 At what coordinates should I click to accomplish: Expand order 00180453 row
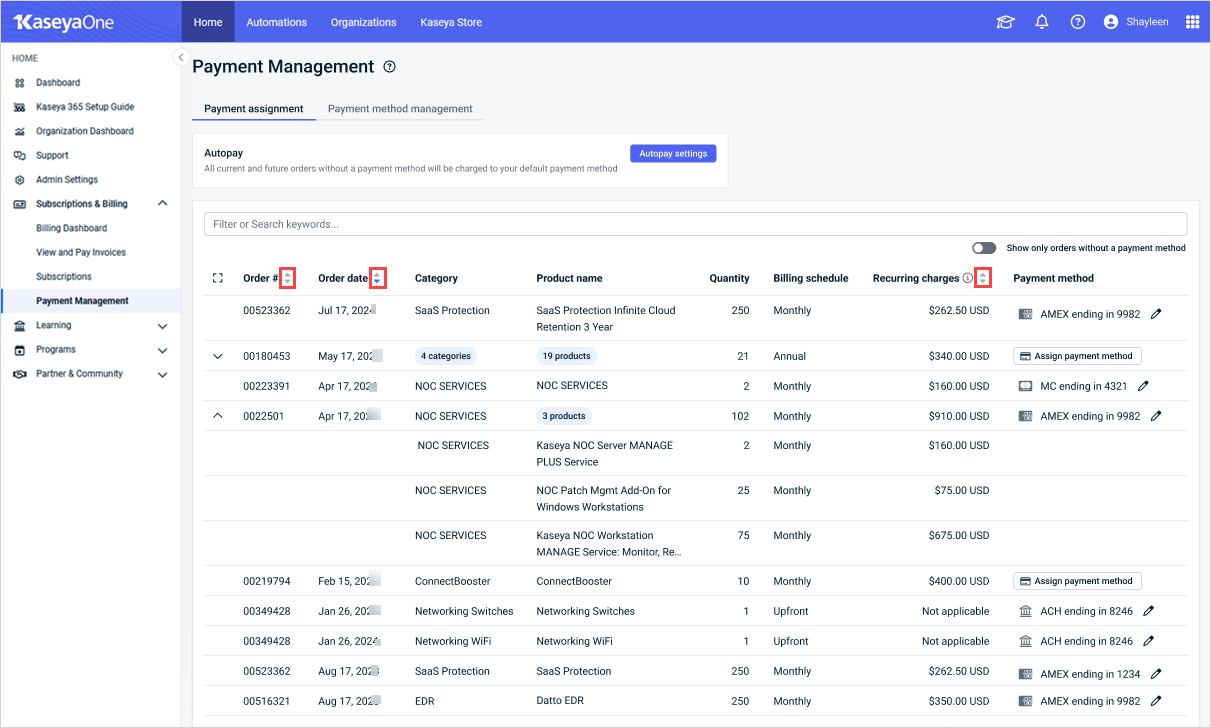click(218, 356)
